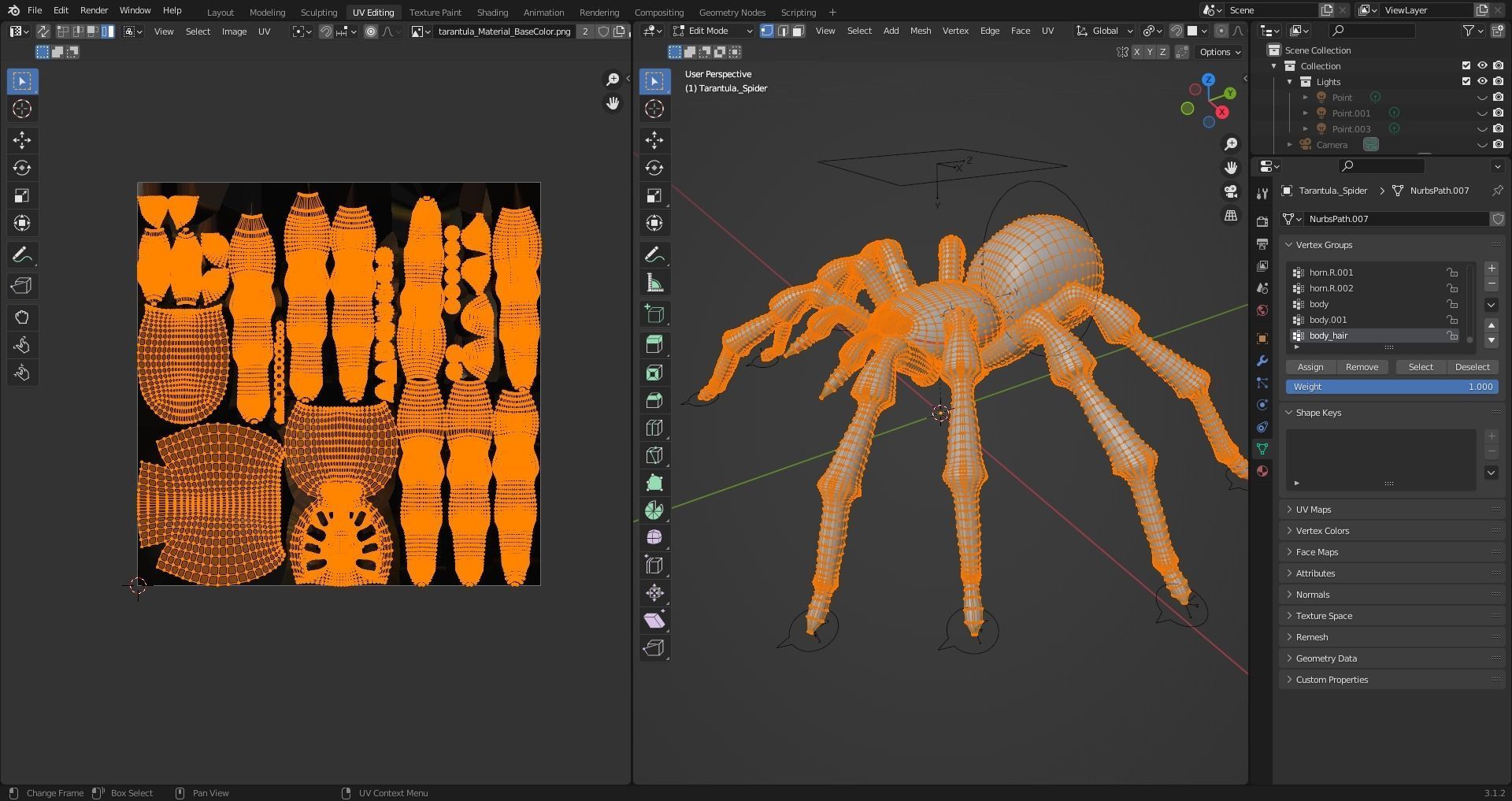1512x801 pixels.
Task: Select the Smooth tool in the 3D viewport
Action: pos(654,537)
